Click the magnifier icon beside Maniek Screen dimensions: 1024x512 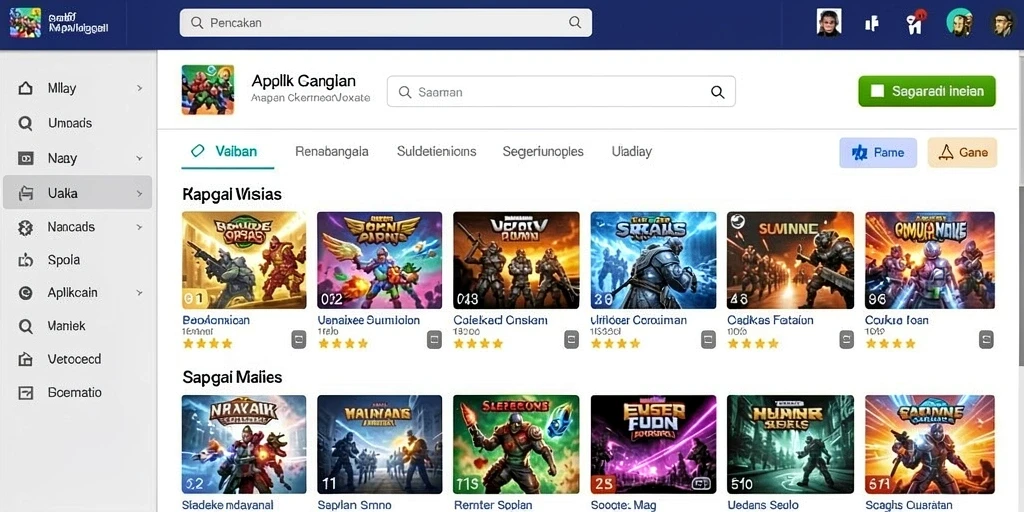tap(25, 326)
